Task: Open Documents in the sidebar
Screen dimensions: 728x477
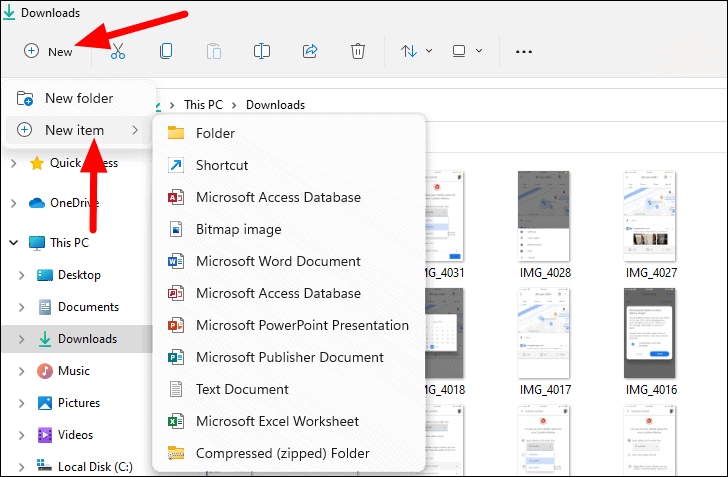Action: coord(78,307)
